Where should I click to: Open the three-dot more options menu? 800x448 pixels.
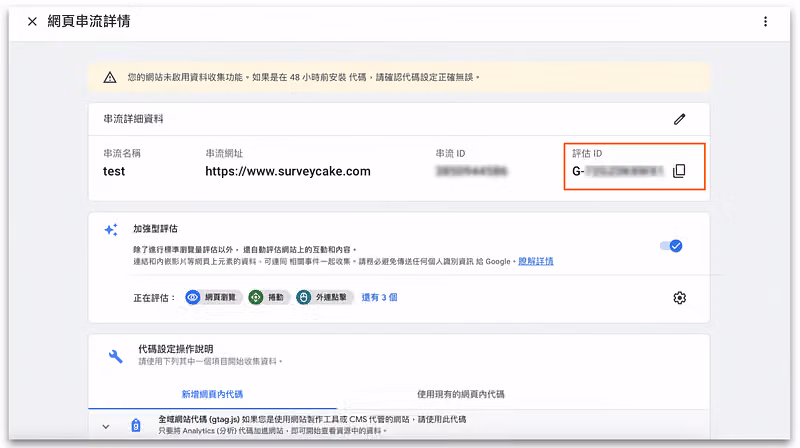[x=765, y=21]
